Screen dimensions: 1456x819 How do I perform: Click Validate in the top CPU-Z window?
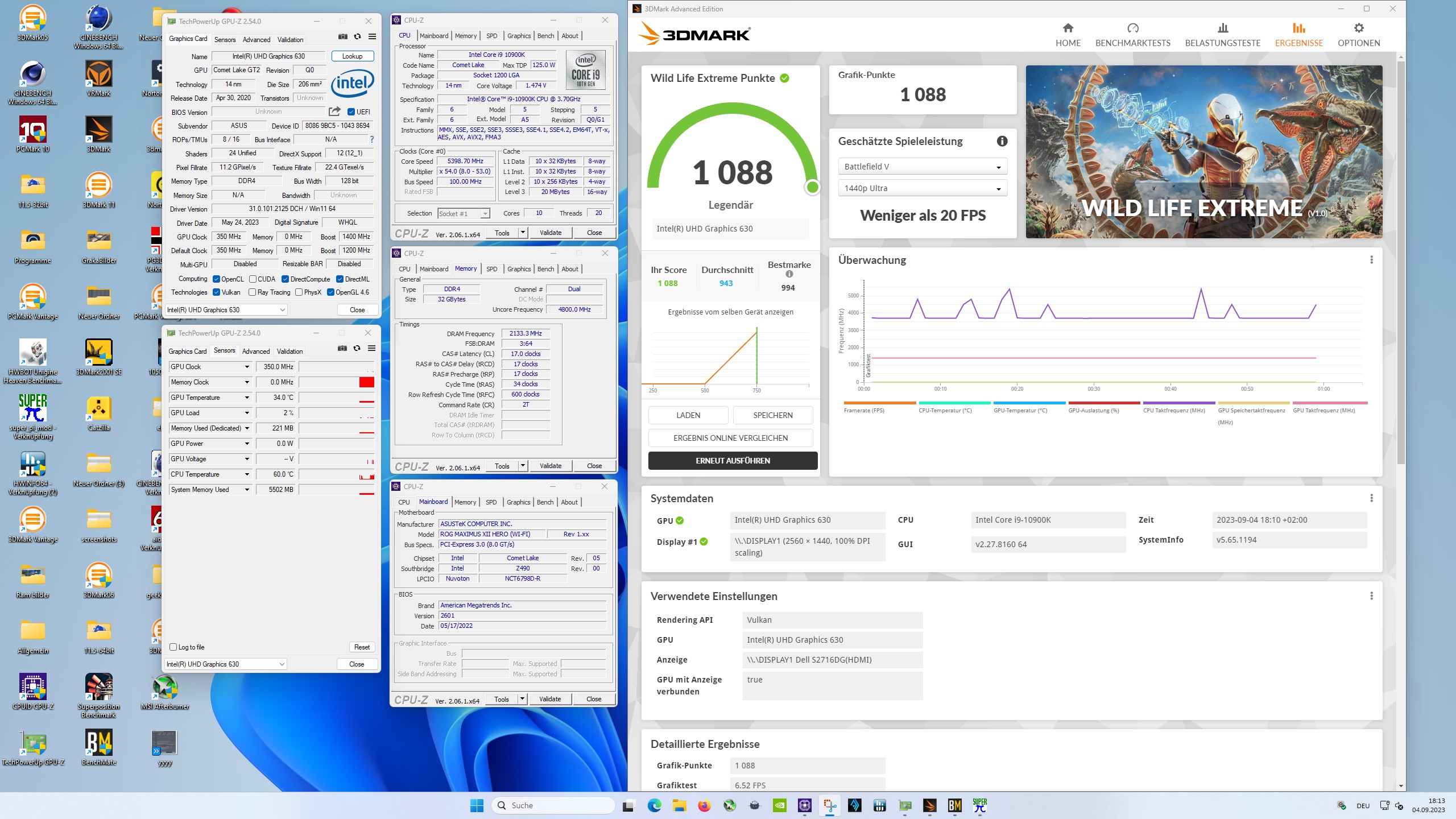tap(550, 233)
